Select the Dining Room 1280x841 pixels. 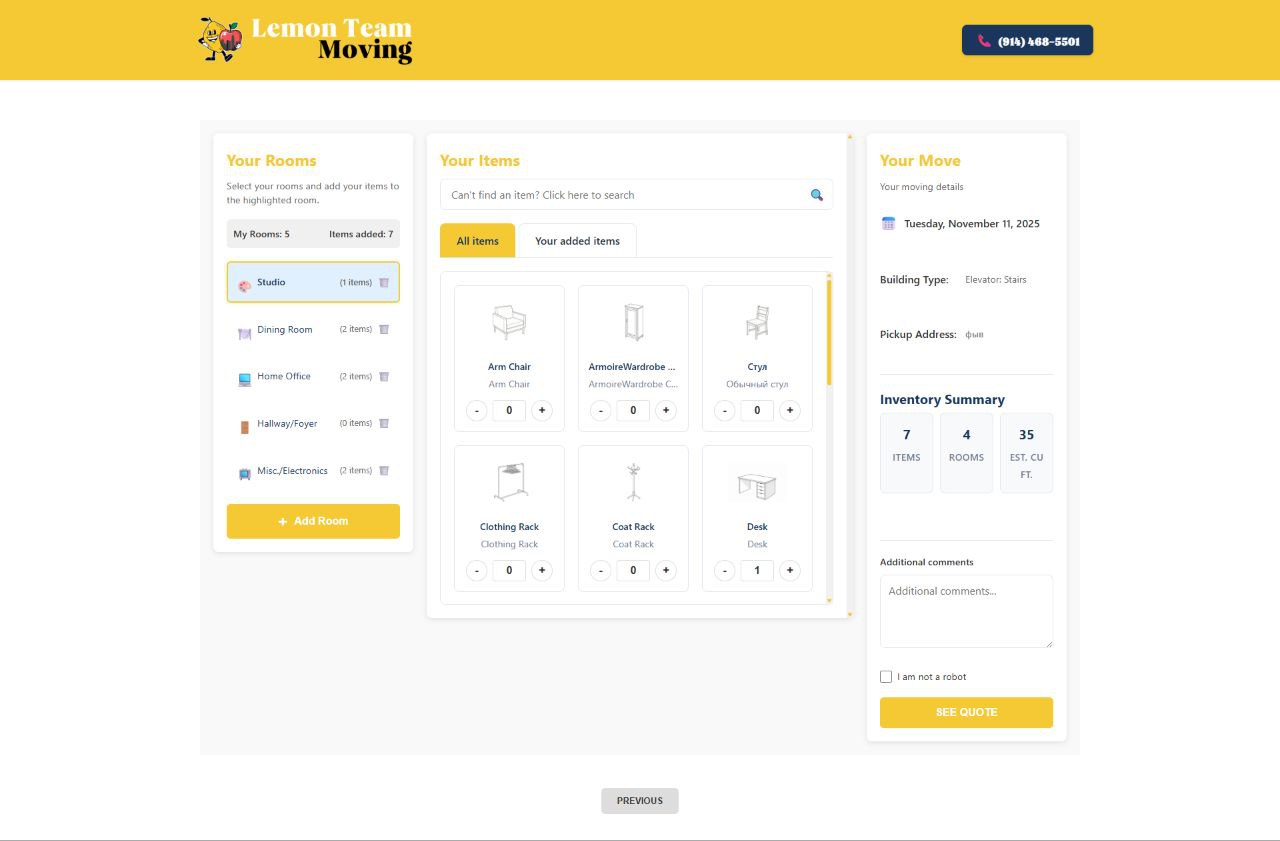(x=313, y=329)
